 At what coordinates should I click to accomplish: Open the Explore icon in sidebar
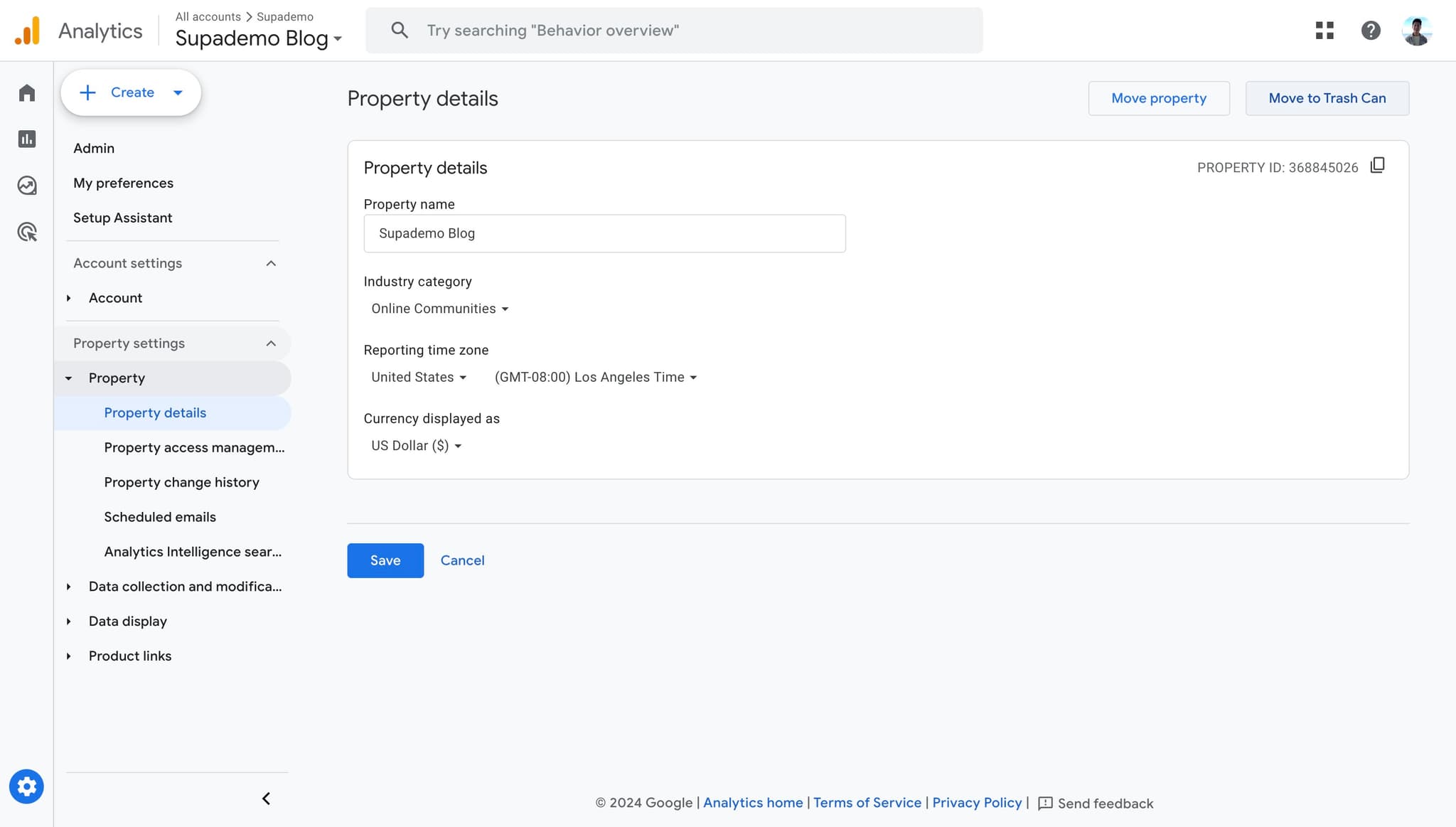coord(27,186)
